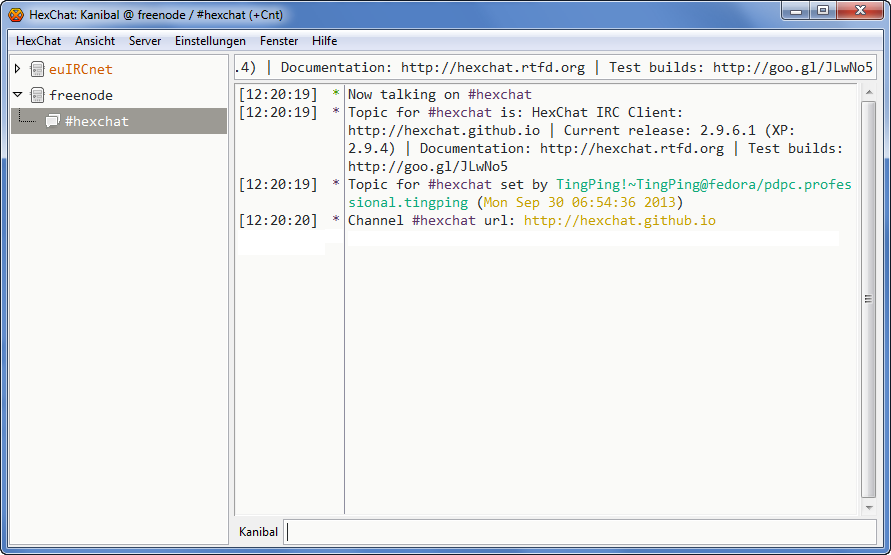Click the date 'Mon Sep 30 06:54:36 2013'
891x555 pixels.
pyautogui.click(x=579, y=203)
